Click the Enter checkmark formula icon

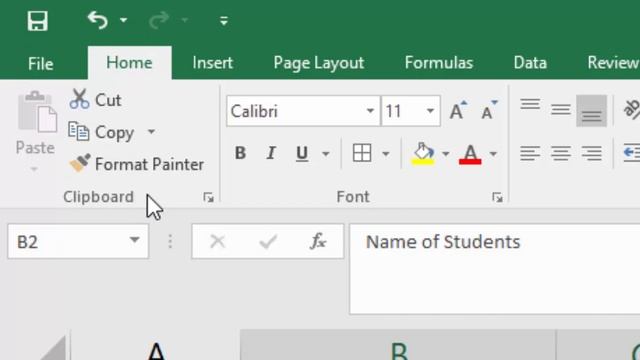(268, 242)
